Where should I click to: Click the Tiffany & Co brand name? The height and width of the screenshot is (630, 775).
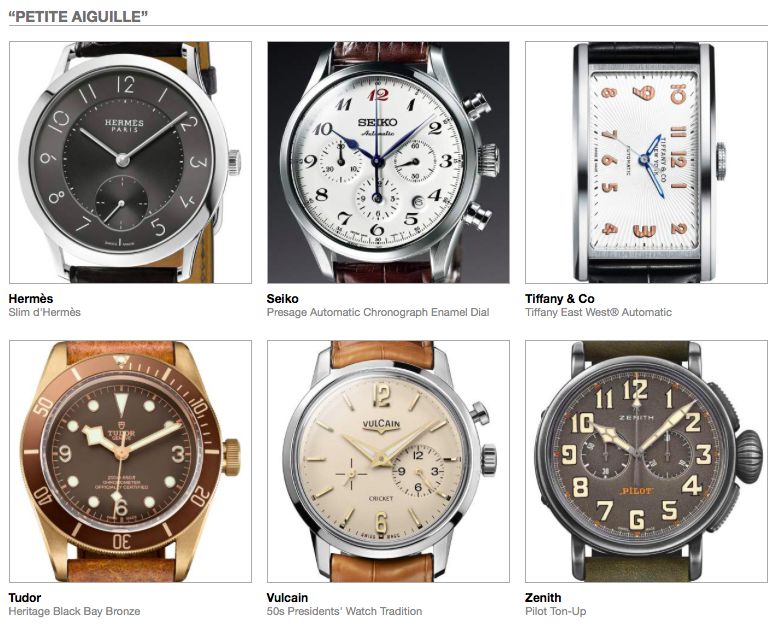pyautogui.click(x=560, y=298)
